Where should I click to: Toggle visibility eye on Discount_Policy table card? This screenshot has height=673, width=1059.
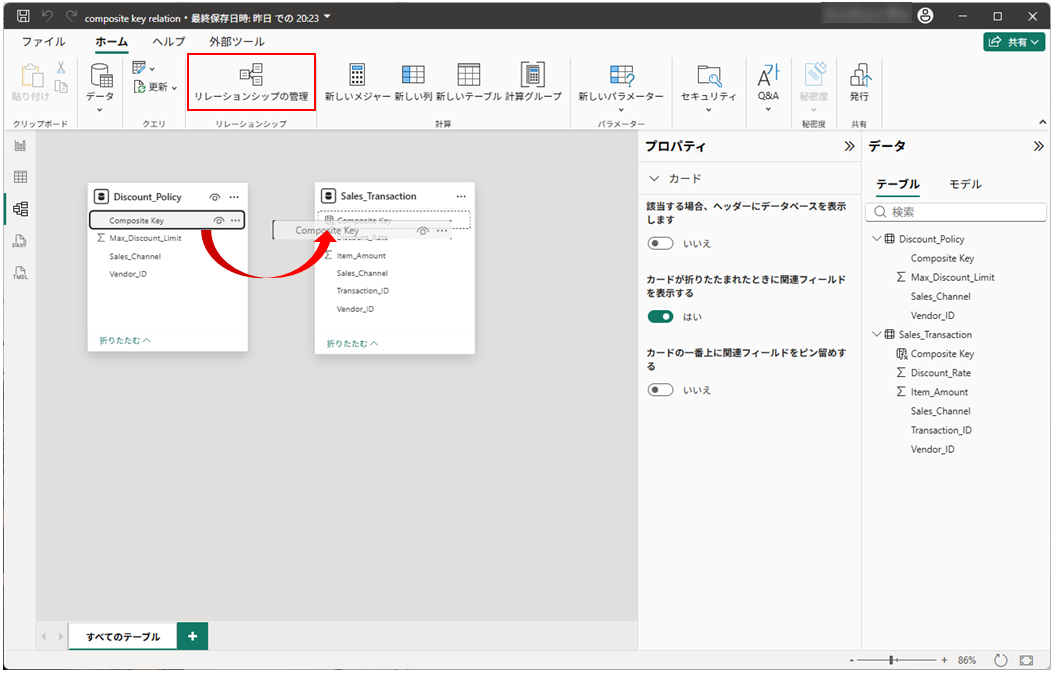[x=215, y=197]
